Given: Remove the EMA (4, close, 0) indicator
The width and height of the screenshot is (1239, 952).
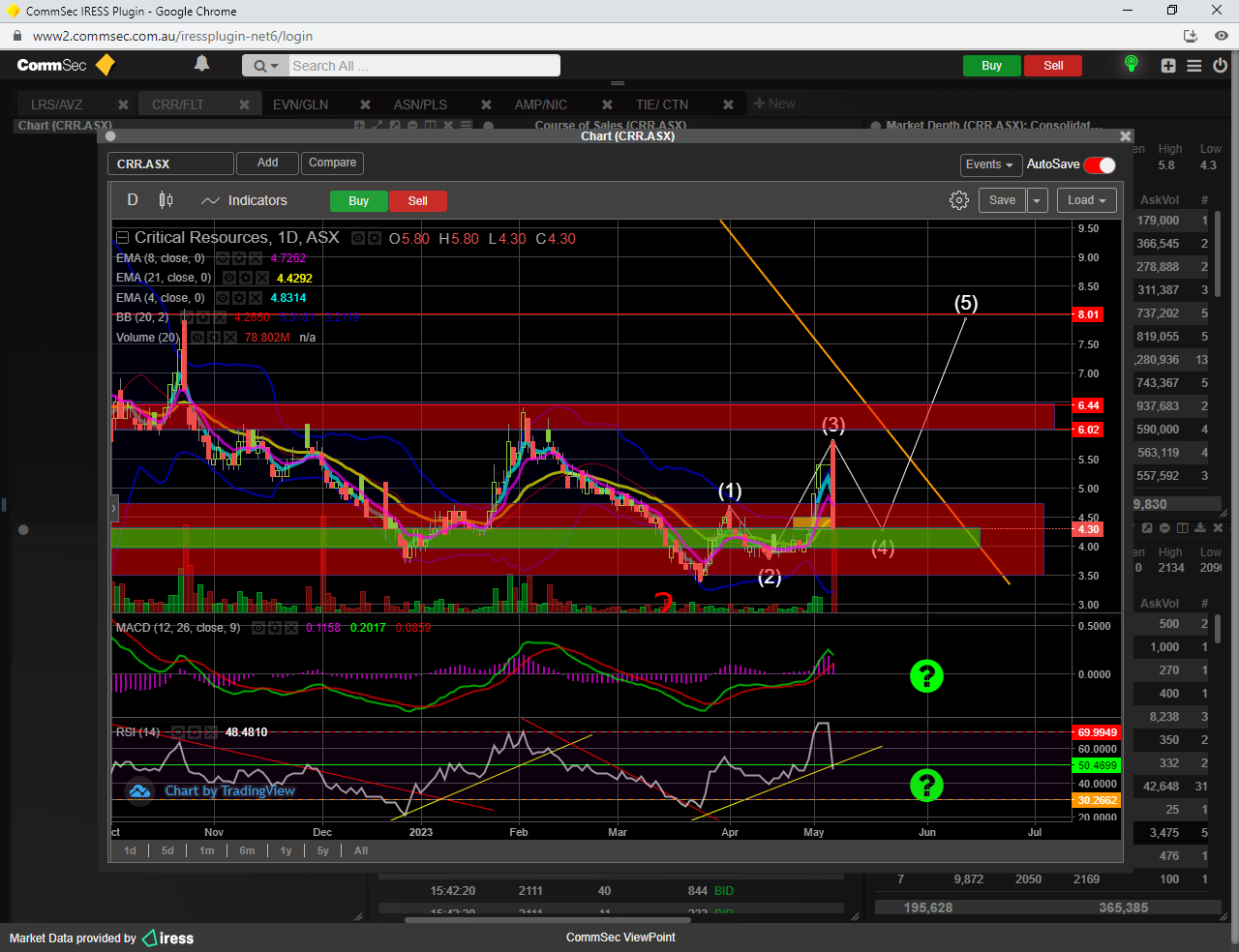Looking at the screenshot, I should (256, 298).
